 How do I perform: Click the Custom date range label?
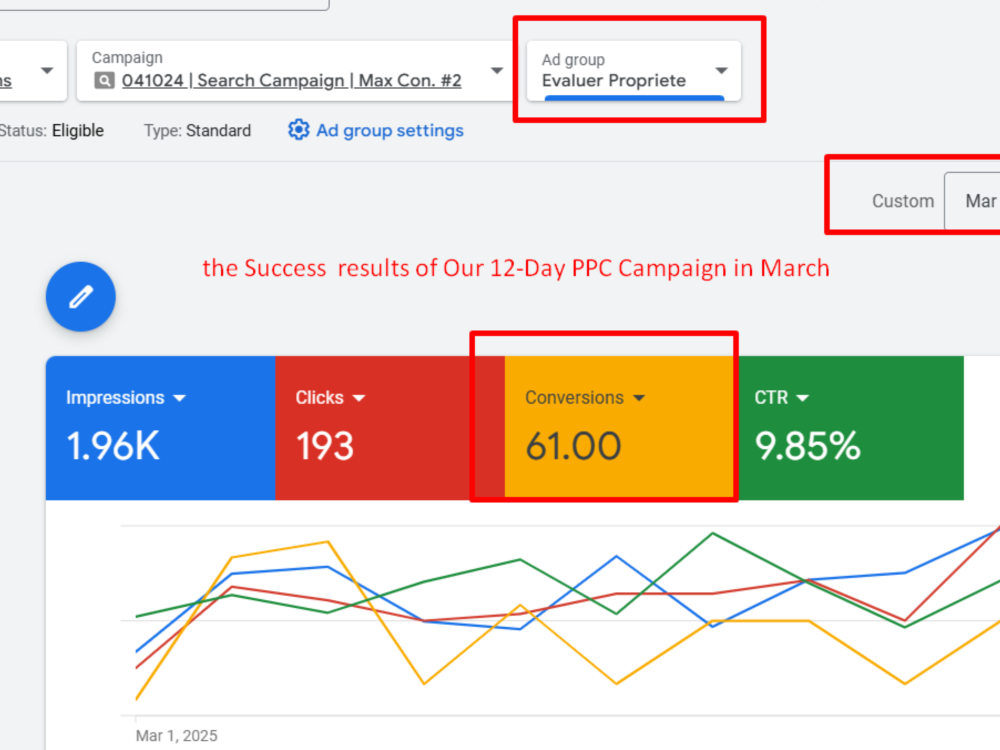(x=902, y=201)
